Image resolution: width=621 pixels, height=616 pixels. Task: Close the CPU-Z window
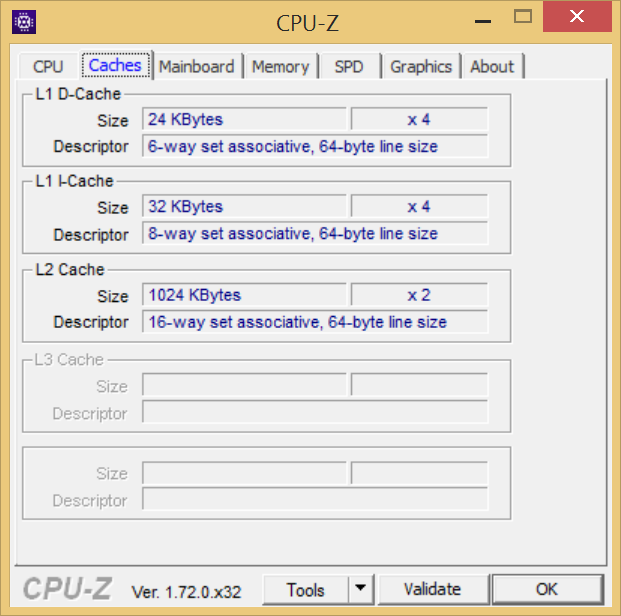(577, 17)
